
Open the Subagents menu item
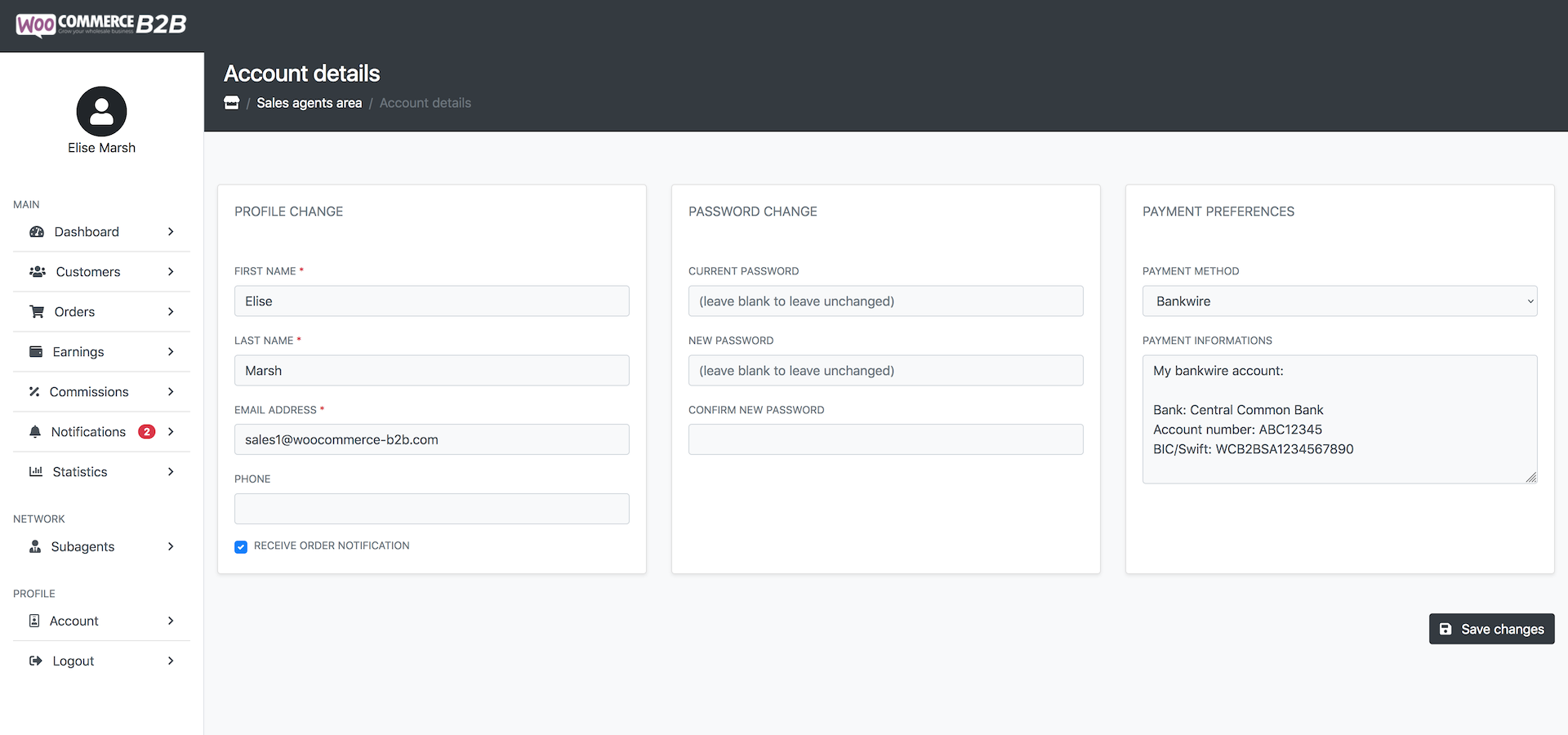[x=102, y=546]
